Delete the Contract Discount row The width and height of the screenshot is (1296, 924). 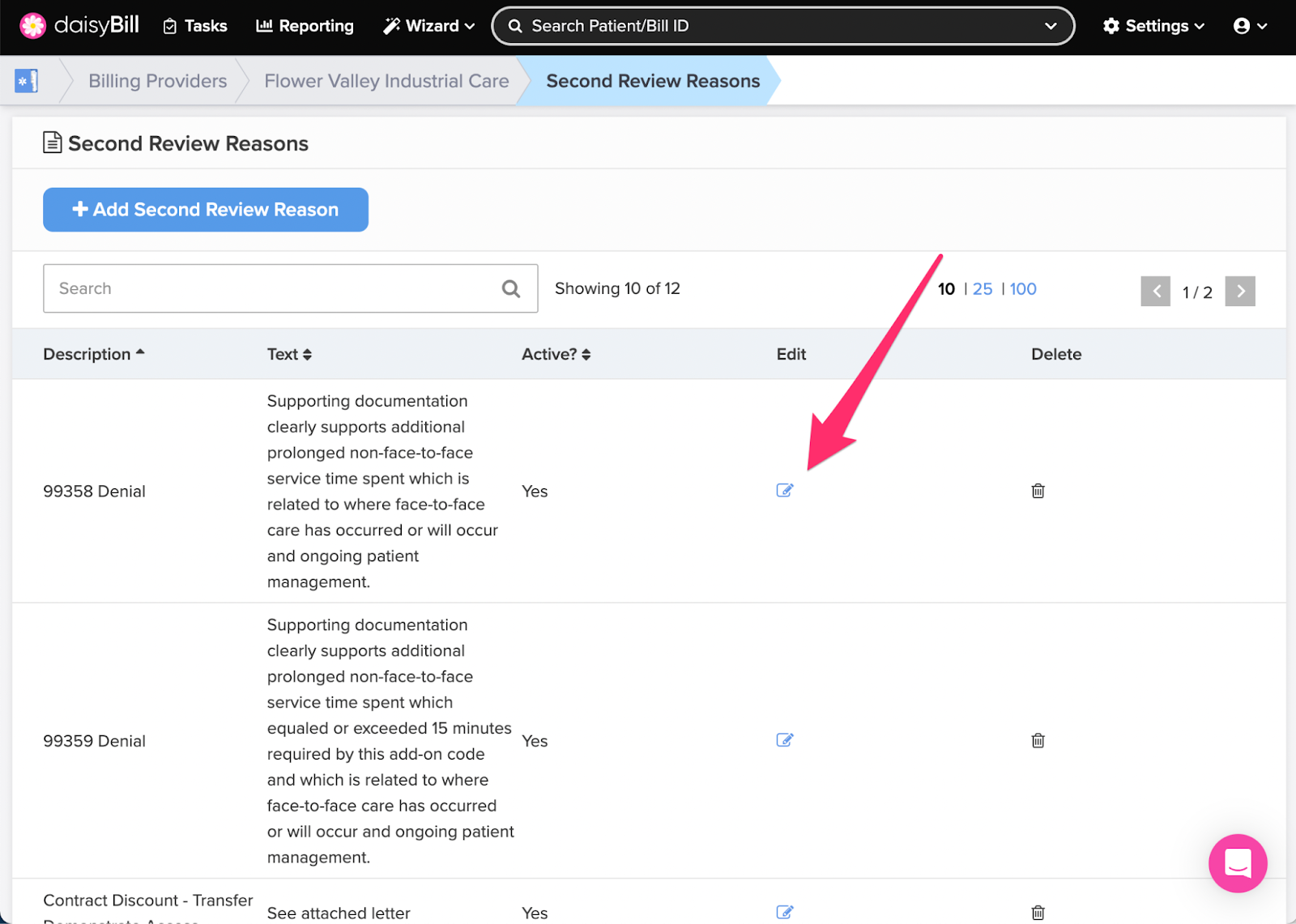[1038, 913]
